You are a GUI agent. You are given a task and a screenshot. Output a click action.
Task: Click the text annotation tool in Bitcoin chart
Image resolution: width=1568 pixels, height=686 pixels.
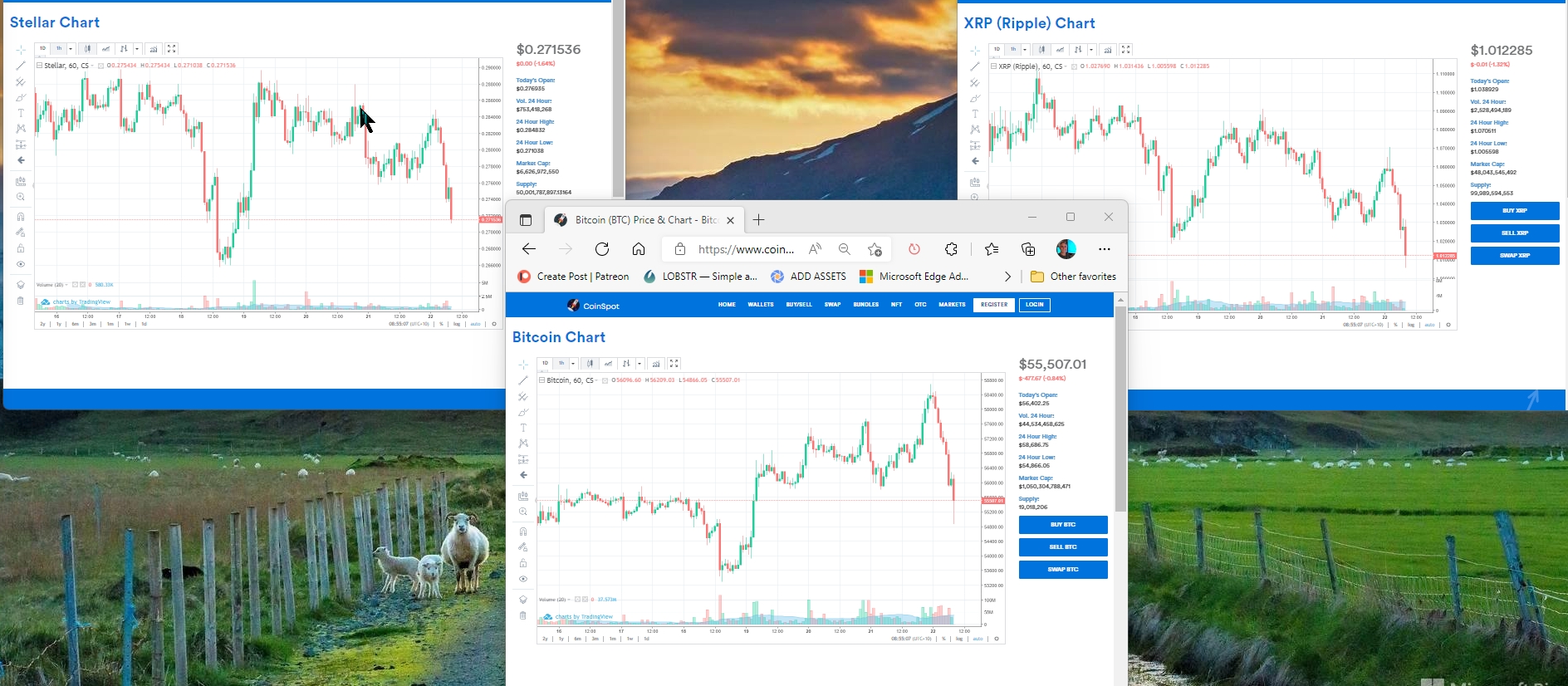(x=523, y=428)
